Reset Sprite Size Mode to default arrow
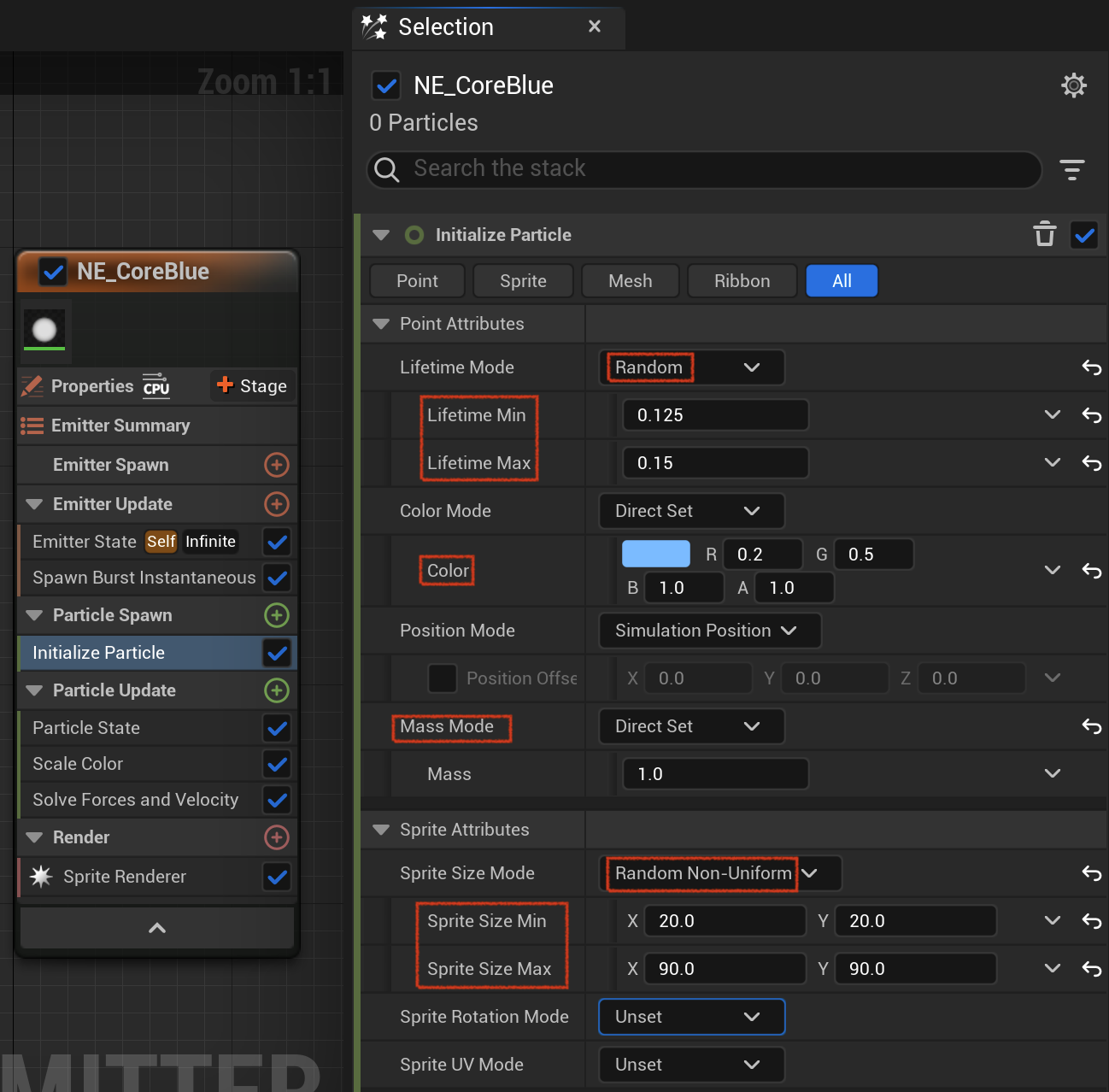 tap(1092, 873)
